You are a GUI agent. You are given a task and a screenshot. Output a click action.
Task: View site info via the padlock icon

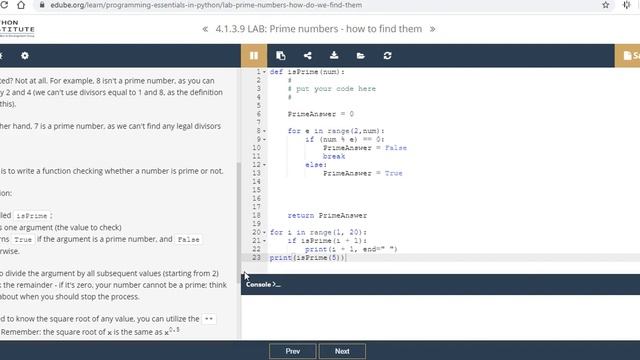pos(42,5)
